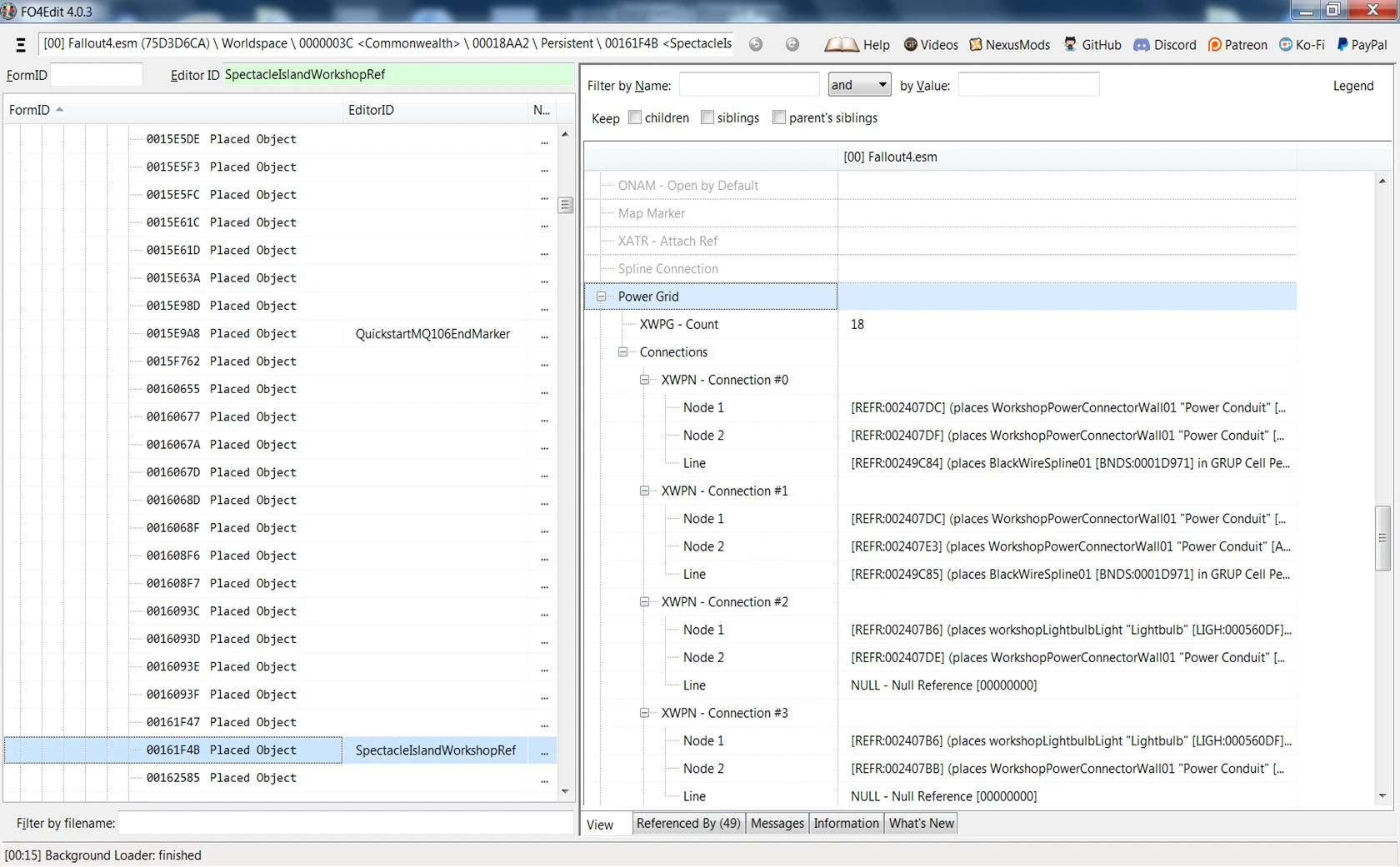Select the Spline Connection row
Image resolution: width=1400 pixels, height=867 pixels.
[x=941, y=269]
